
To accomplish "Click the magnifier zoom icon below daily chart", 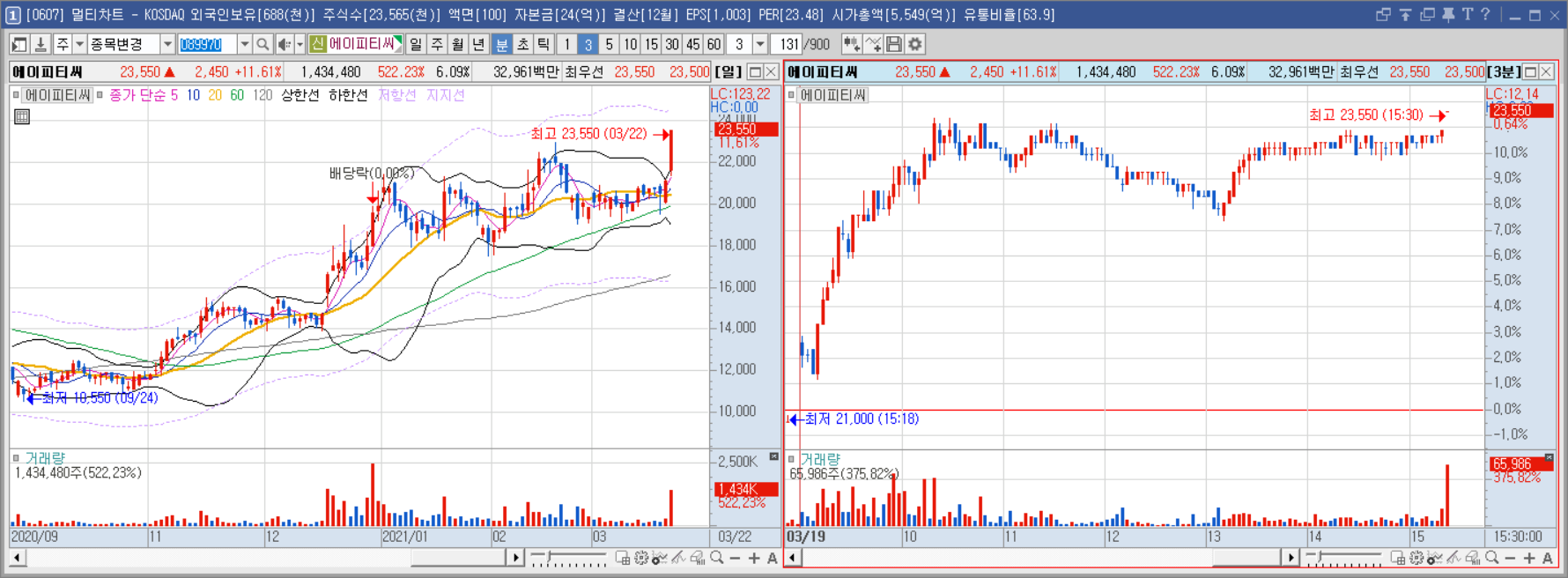I will click(x=717, y=558).
